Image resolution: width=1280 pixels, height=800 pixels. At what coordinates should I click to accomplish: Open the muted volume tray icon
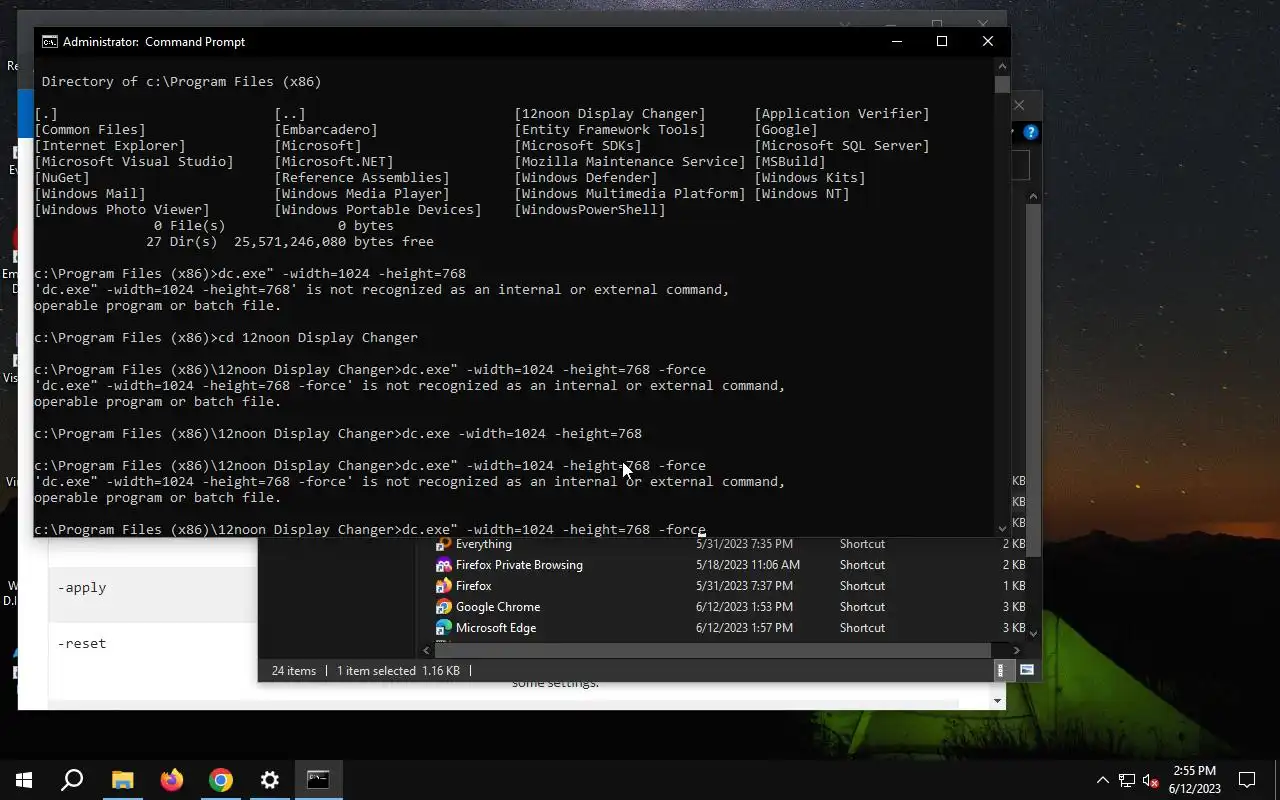coord(1151,780)
